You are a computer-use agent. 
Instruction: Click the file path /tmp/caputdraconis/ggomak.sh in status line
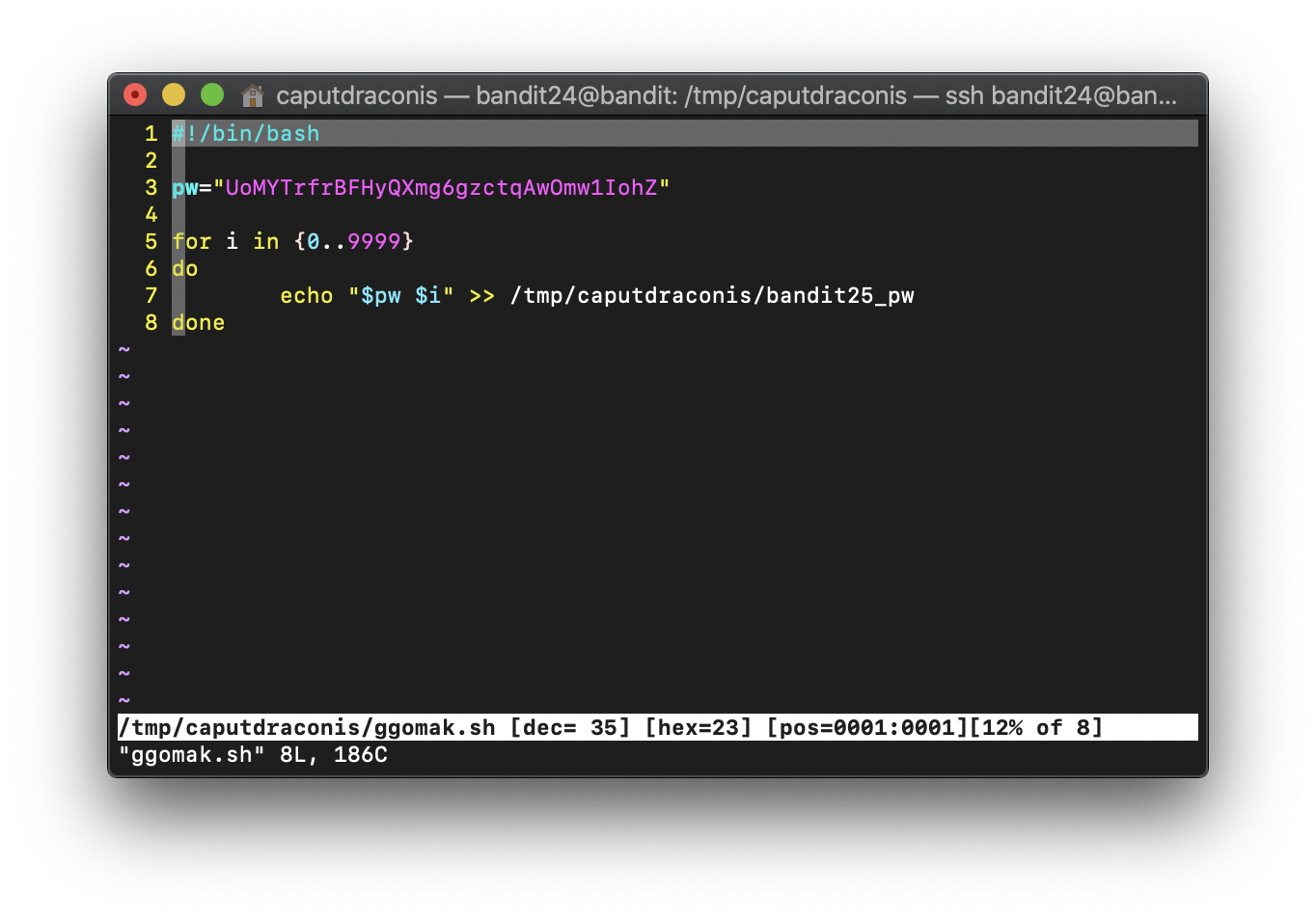[307, 727]
